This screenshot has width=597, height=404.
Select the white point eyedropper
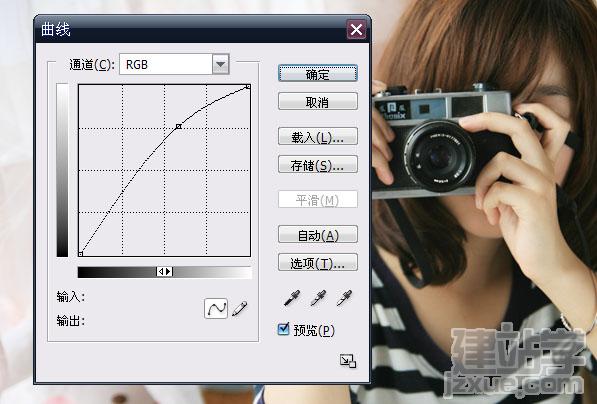pyautogui.click(x=345, y=298)
